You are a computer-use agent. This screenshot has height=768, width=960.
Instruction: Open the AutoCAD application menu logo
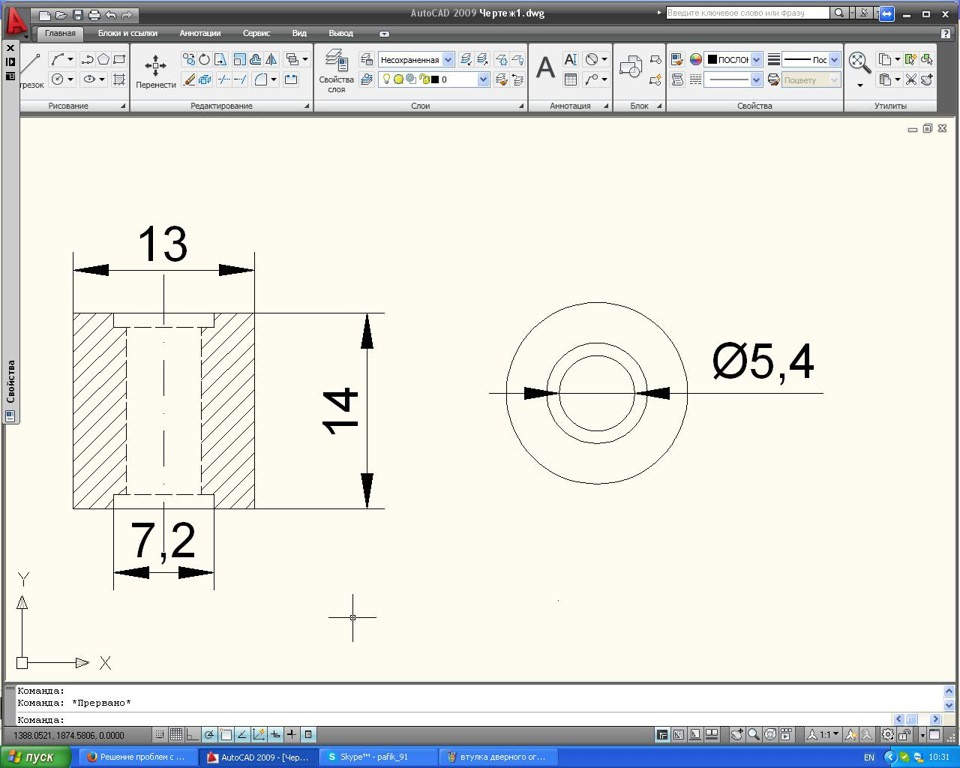[x=16, y=21]
